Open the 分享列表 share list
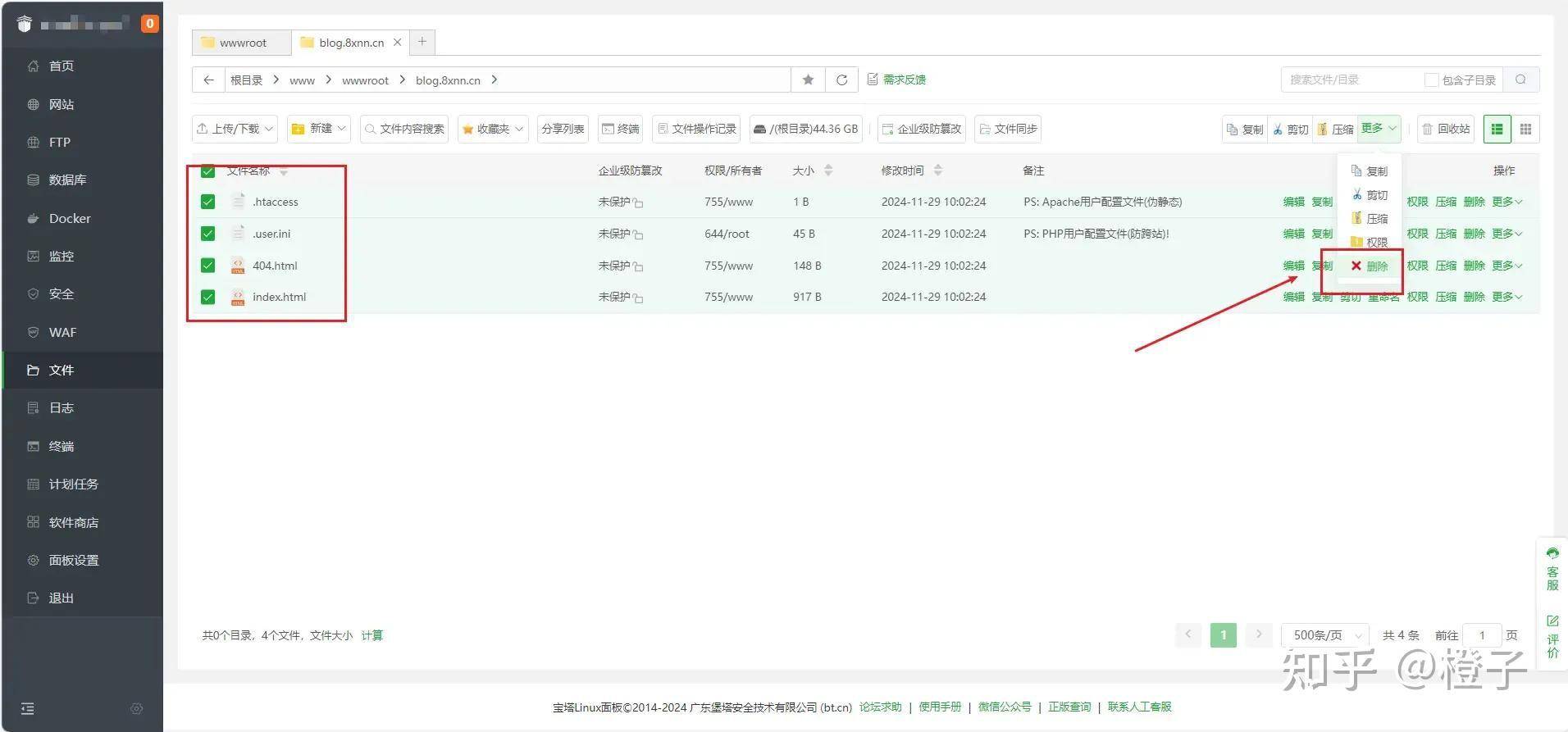 coord(563,129)
